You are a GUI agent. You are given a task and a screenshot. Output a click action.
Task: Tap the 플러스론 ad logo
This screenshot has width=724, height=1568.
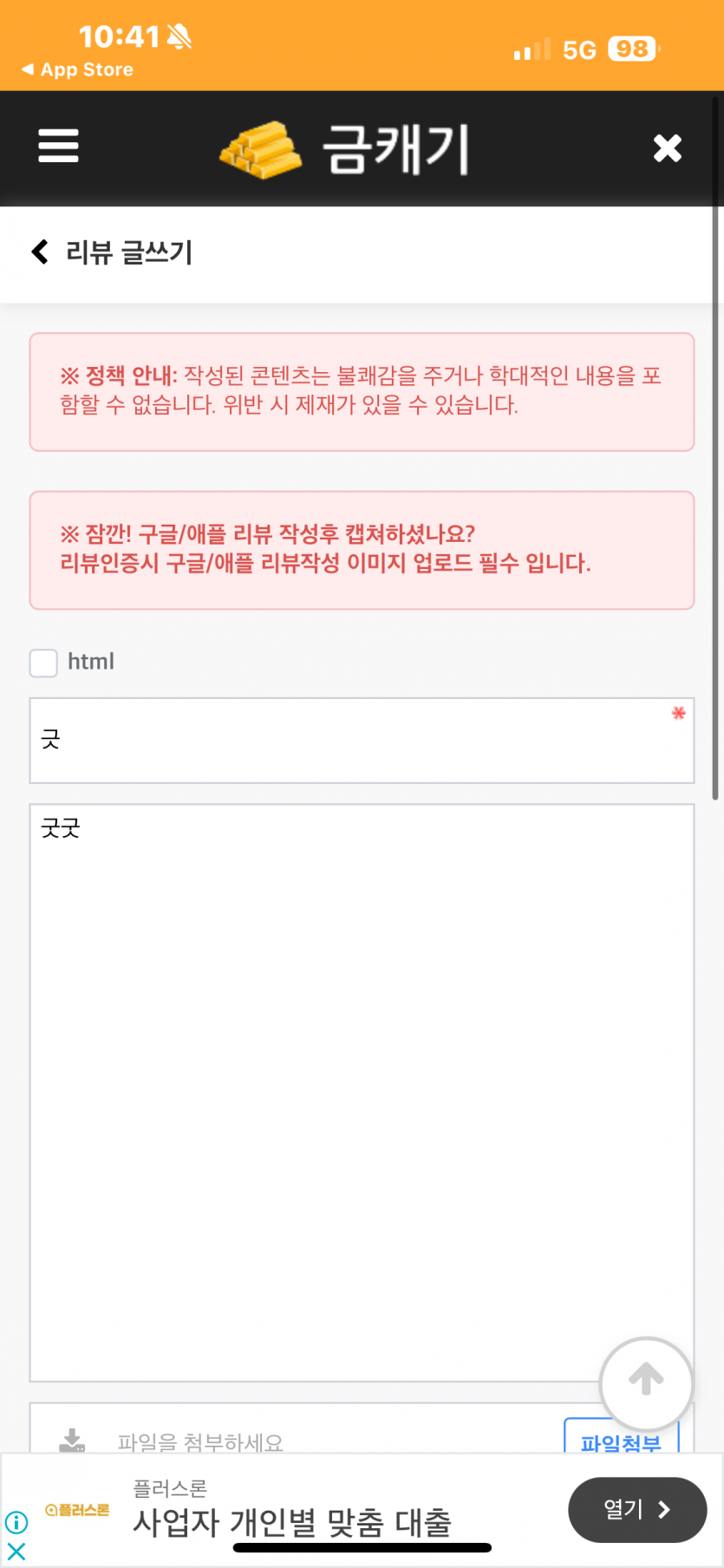77,1510
